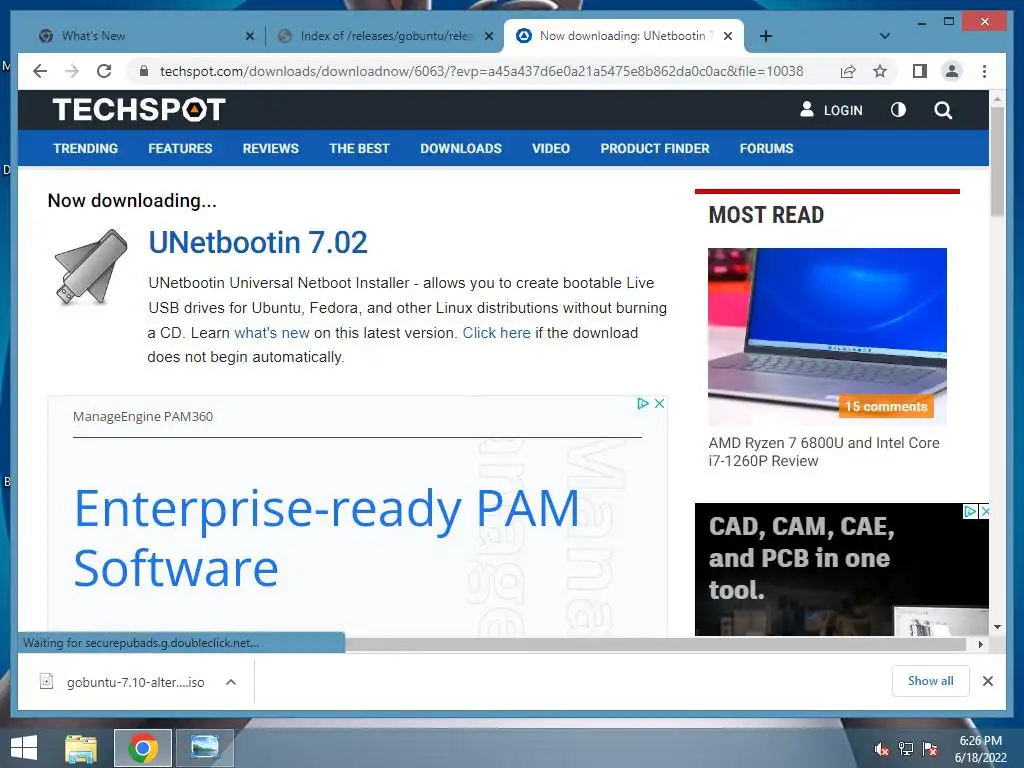
Task: Open the FEATURES menu
Action: point(180,148)
